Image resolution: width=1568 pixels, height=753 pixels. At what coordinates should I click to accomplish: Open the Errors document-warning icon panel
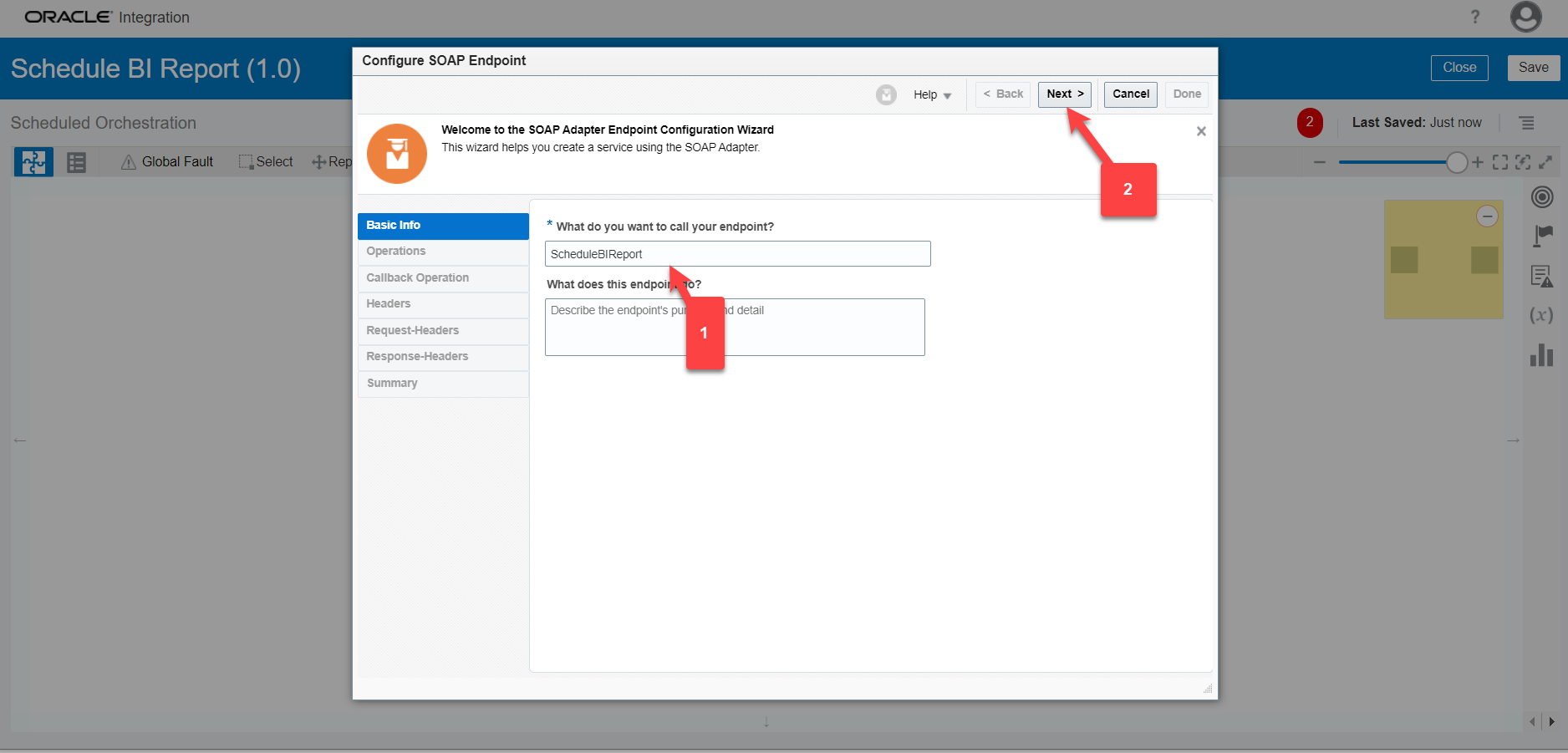[1542, 276]
